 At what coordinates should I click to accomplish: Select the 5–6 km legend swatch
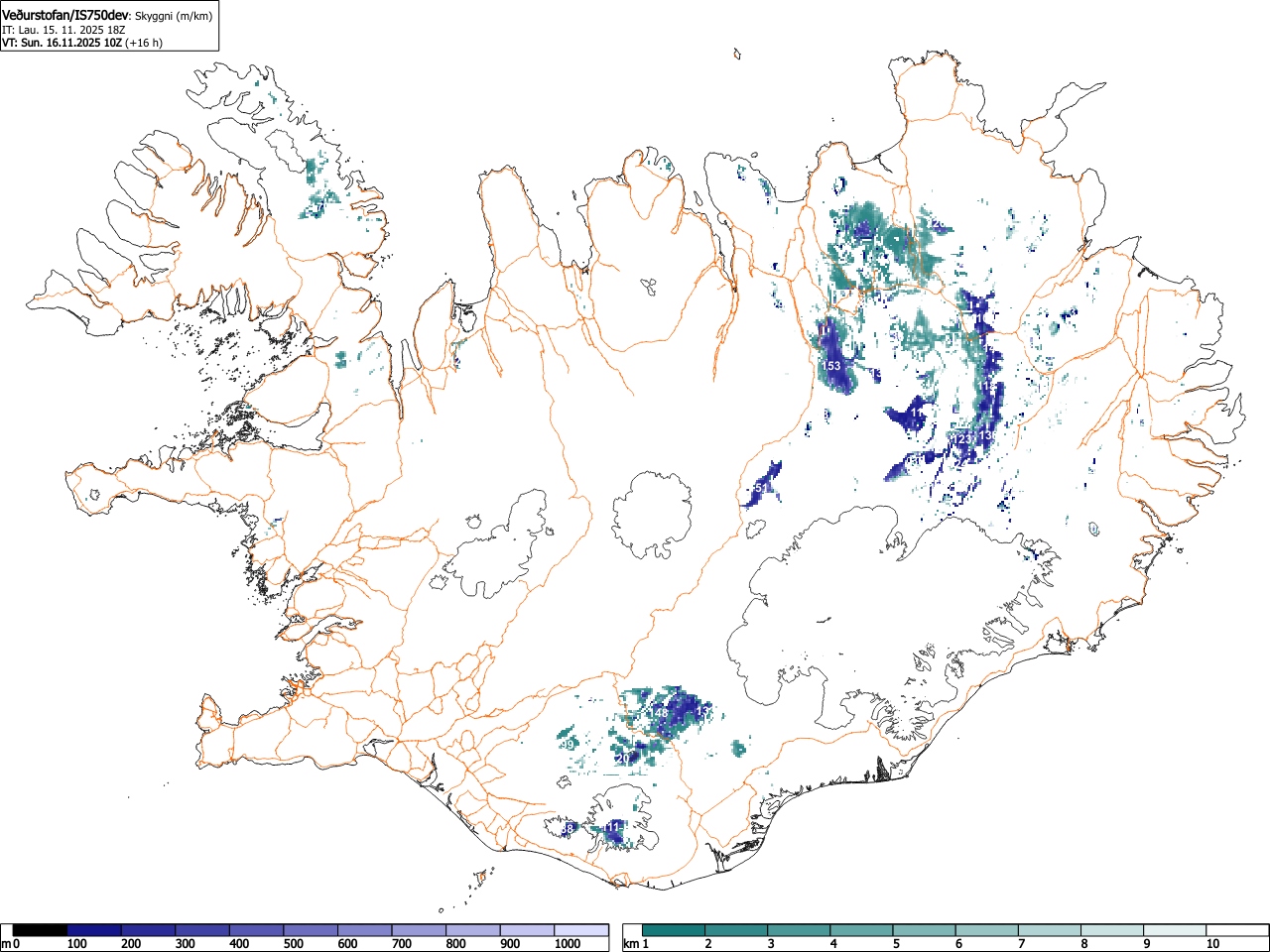(924, 930)
